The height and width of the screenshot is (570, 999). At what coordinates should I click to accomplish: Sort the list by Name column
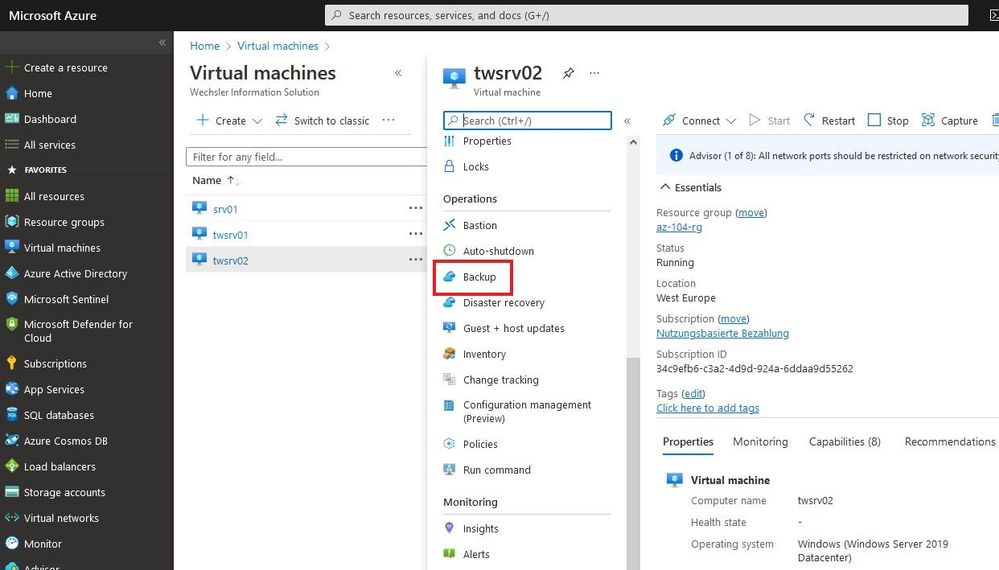(215, 181)
